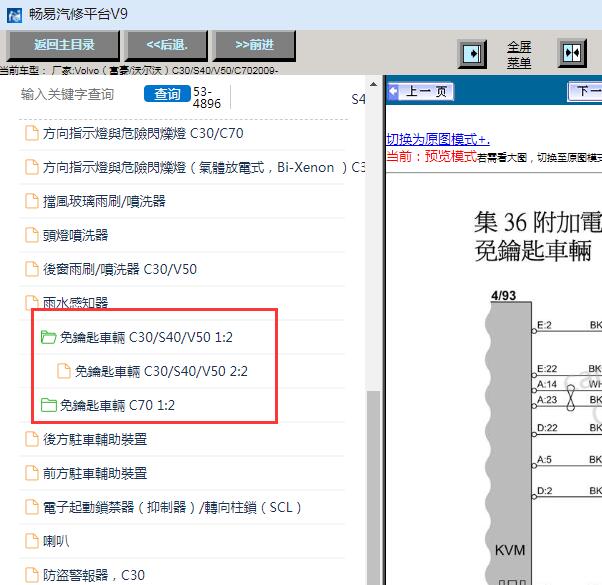Viewport: 602px width, 585px height.
Task: Open the 喇叭 entry
Action: tap(56, 541)
